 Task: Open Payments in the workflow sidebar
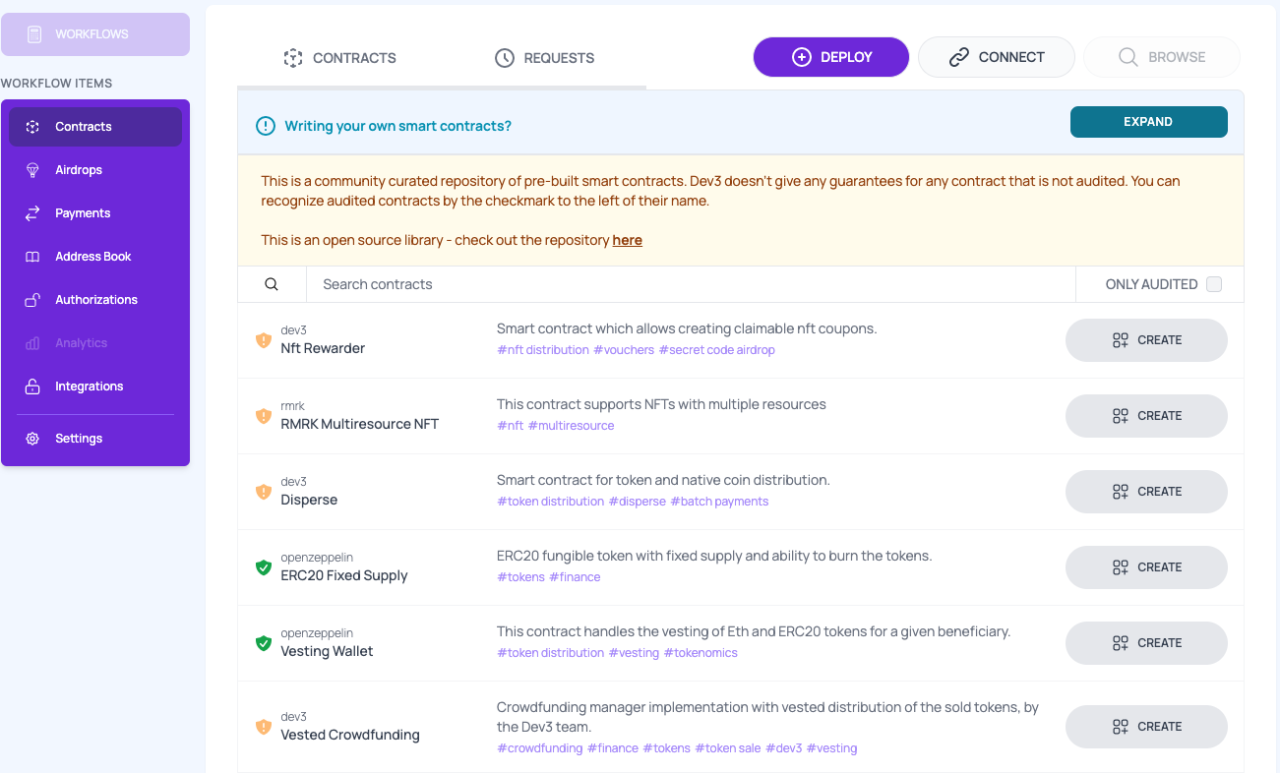pyautogui.click(x=82, y=213)
